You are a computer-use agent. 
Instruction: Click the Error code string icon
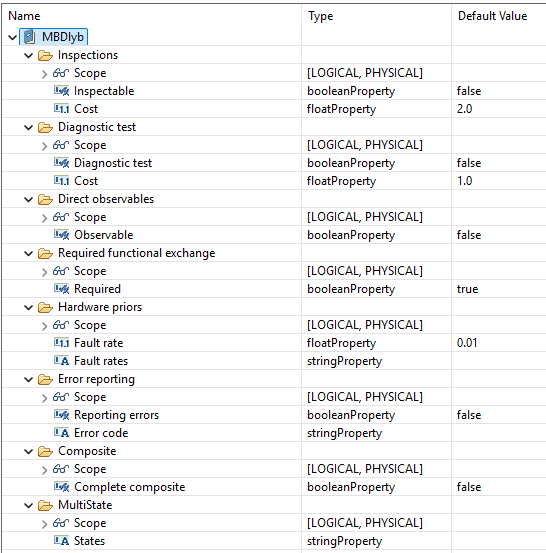pos(61,433)
